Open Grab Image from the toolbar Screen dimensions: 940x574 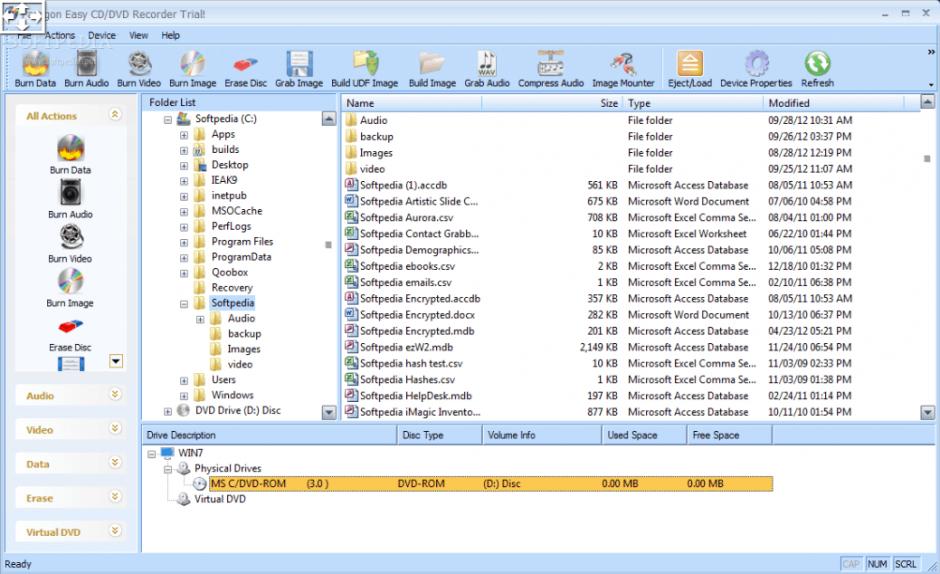tap(299, 68)
